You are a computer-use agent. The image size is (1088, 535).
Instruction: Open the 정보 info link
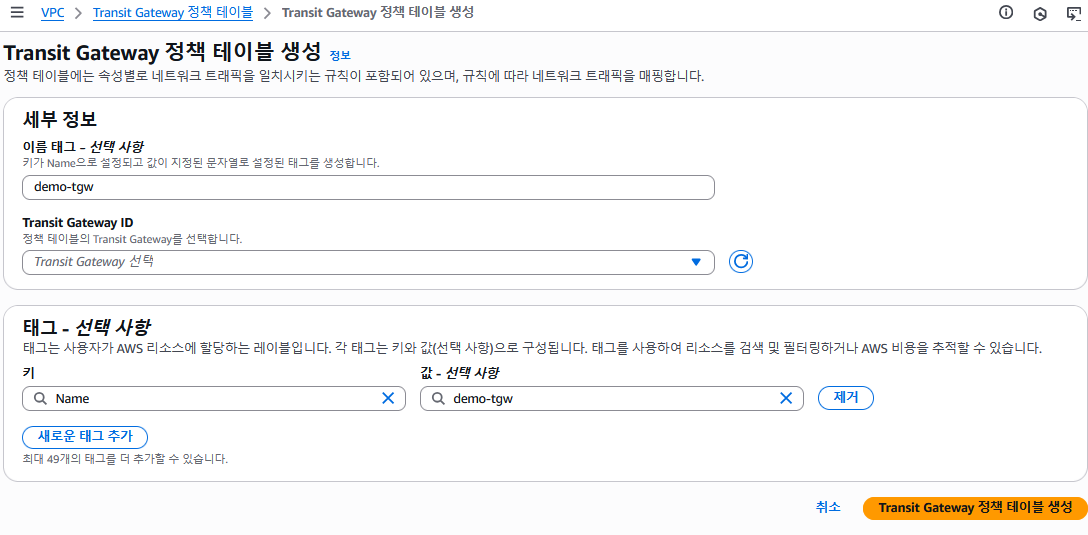coord(340,56)
